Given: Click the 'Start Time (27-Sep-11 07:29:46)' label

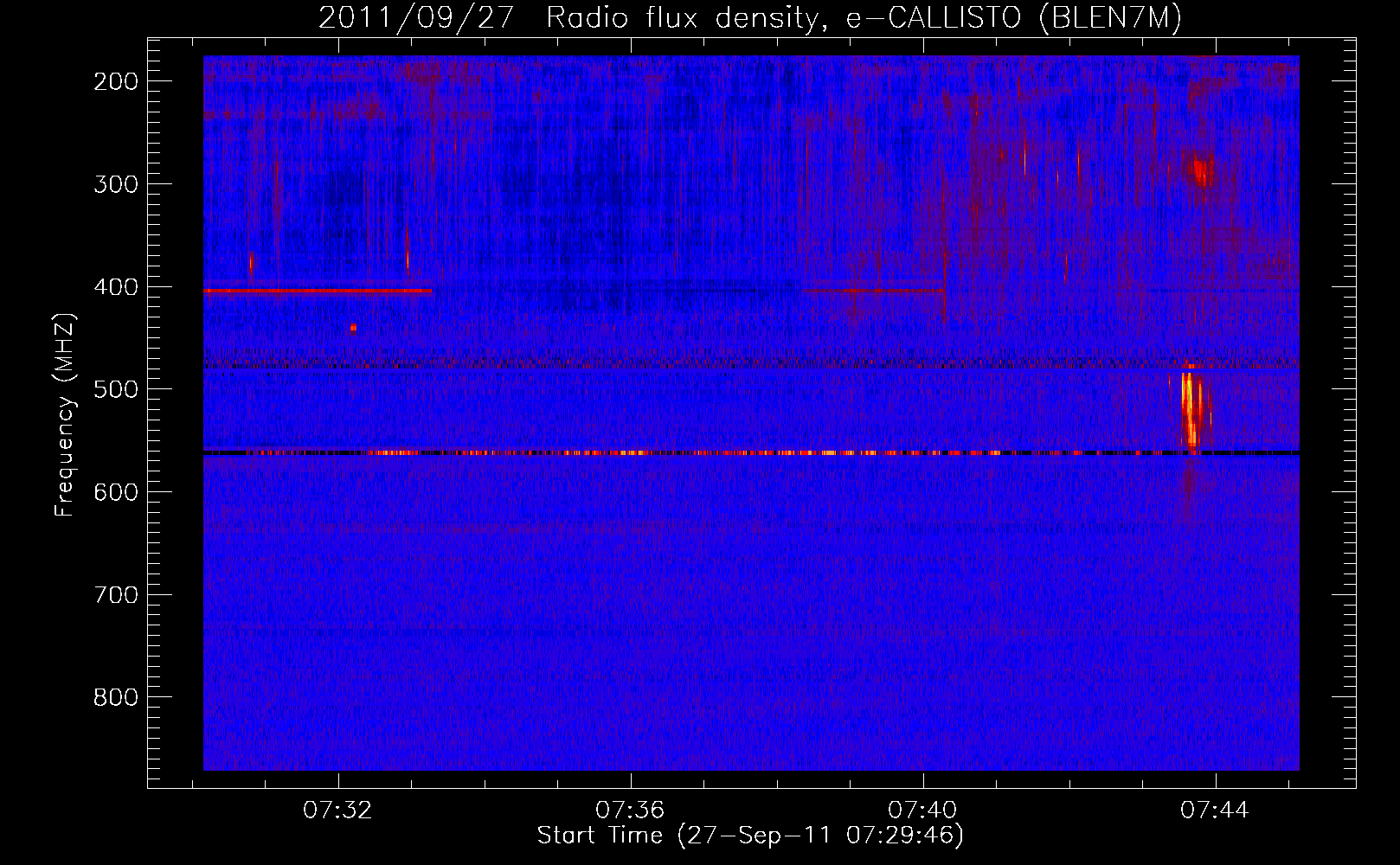Looking at the screenshot, I should pos(750,836).
